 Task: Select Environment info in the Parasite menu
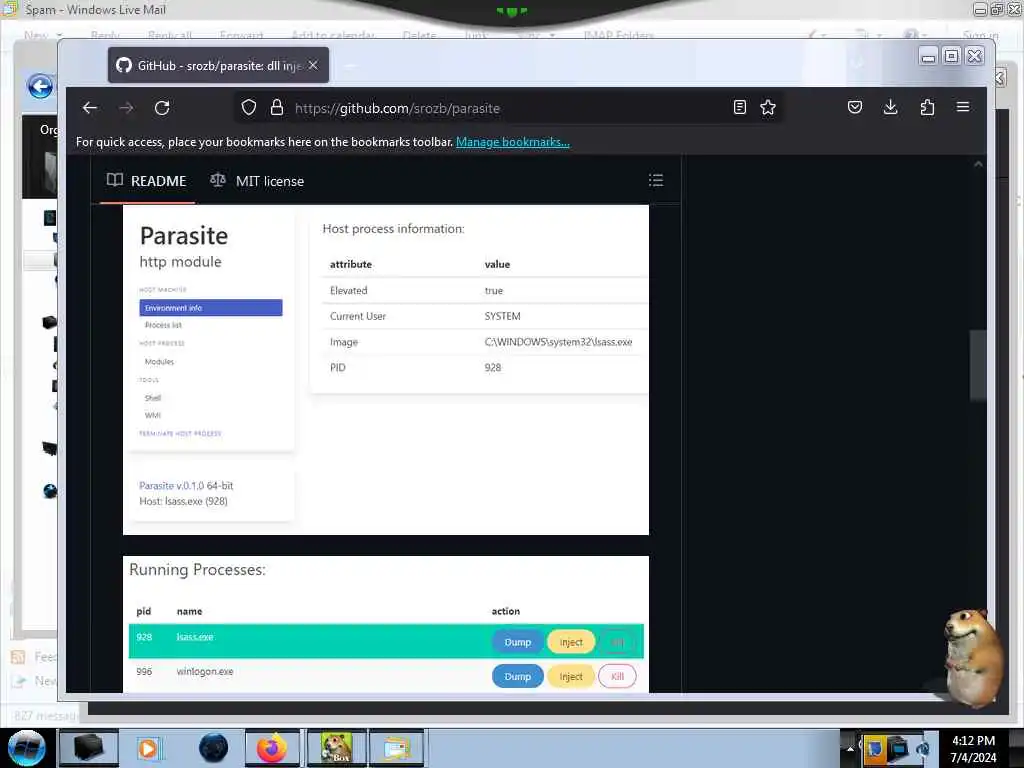pos(211,308)
